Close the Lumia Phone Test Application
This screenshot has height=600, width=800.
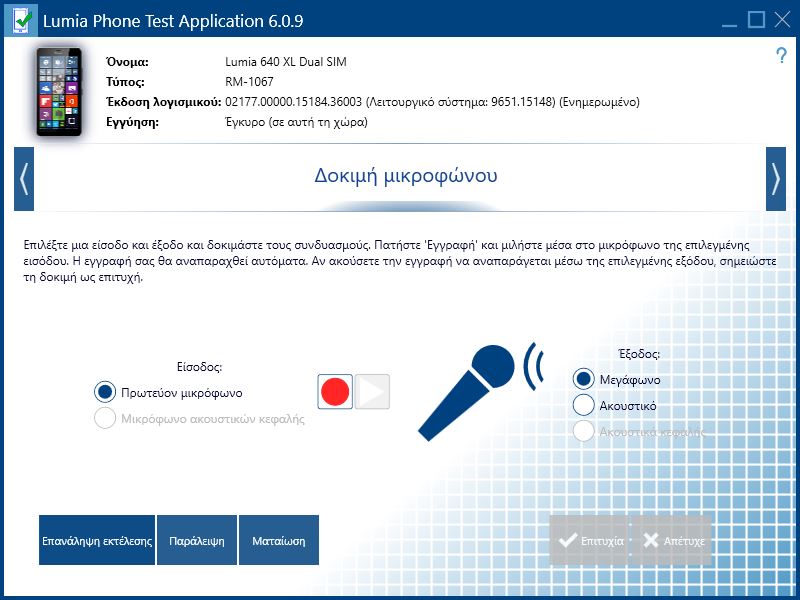[782, 20]
